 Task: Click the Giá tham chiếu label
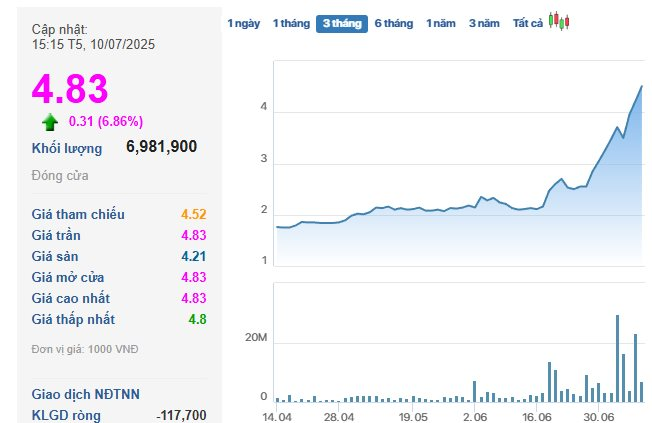pos(78,214)
